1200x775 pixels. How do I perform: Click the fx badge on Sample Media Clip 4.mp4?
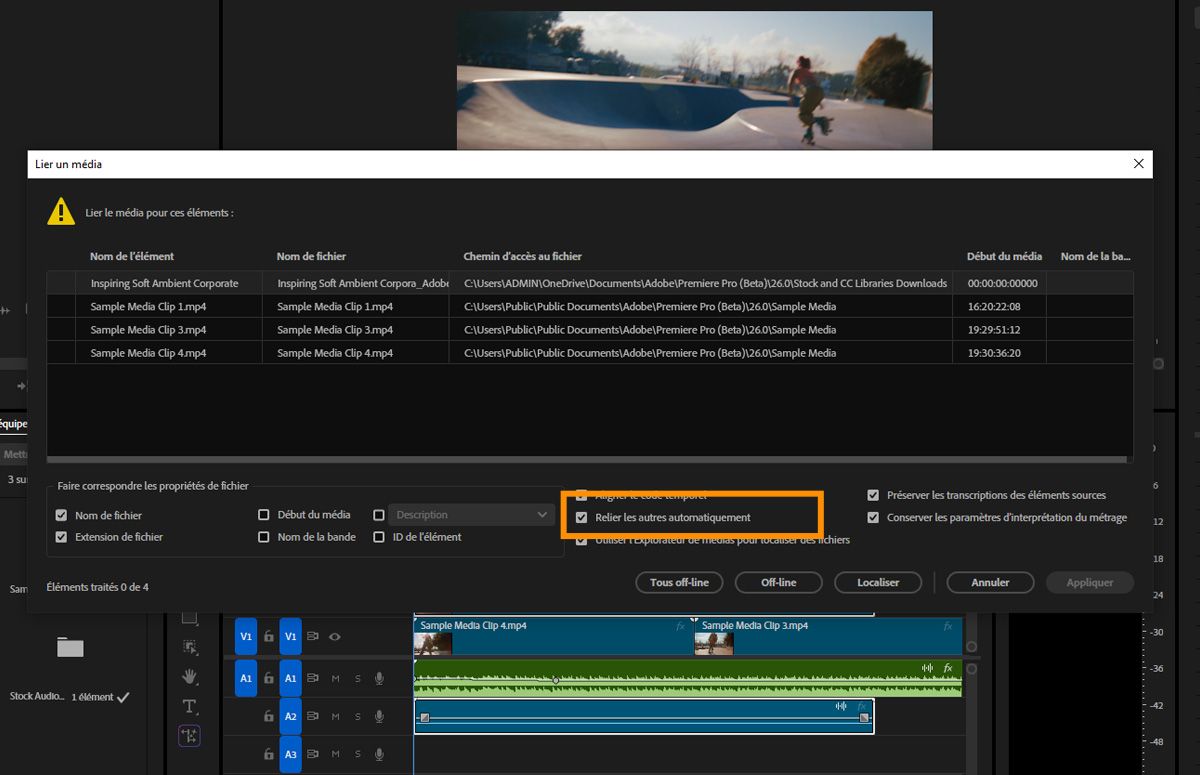pos(681,626)
